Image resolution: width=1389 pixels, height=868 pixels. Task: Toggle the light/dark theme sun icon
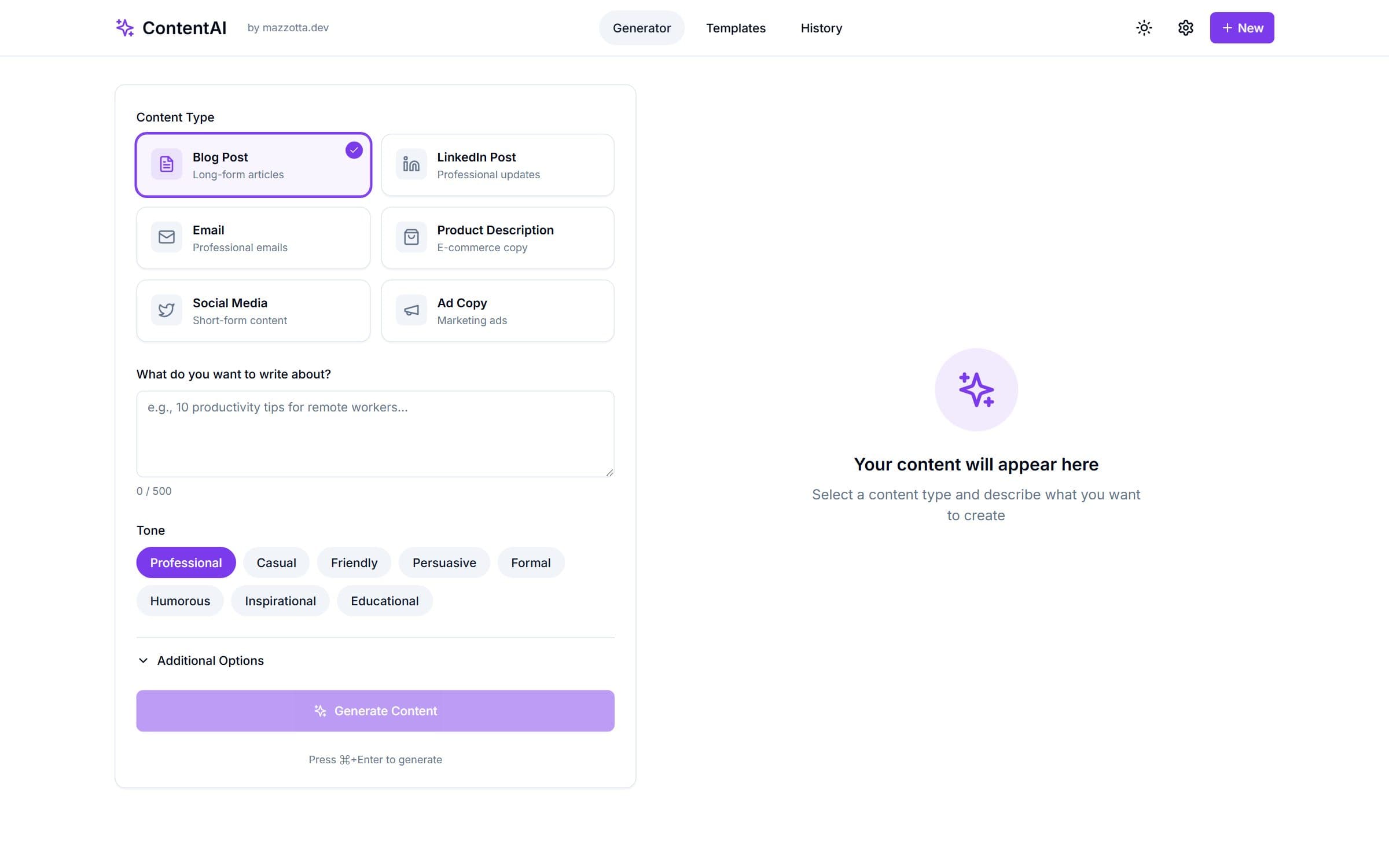click(1144, 28)
